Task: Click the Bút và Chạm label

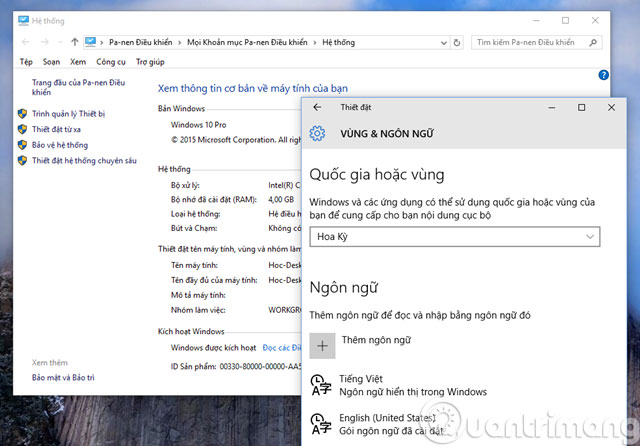Action: 194,228
